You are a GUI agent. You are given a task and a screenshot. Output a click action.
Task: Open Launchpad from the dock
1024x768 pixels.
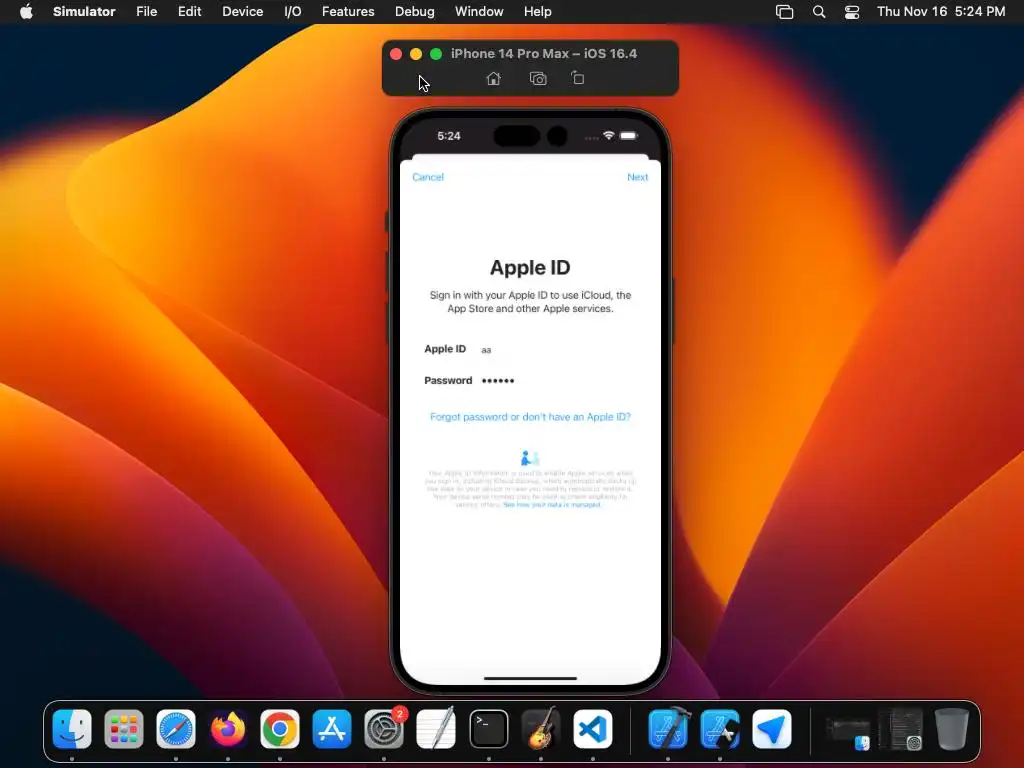tap(123, 729)
